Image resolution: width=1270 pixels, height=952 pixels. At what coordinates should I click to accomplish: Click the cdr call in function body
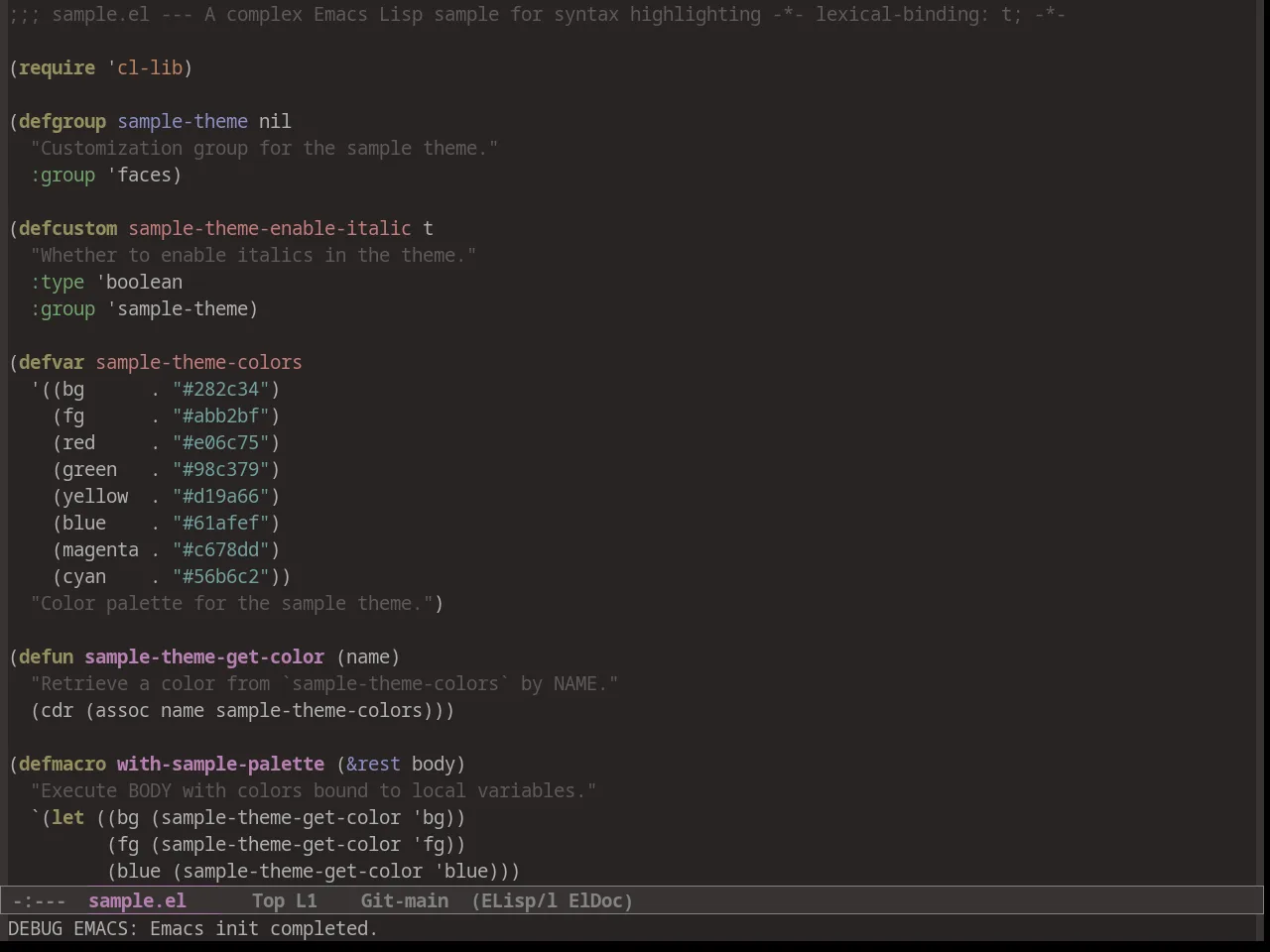pyautogui.click(x=57, y=710)
